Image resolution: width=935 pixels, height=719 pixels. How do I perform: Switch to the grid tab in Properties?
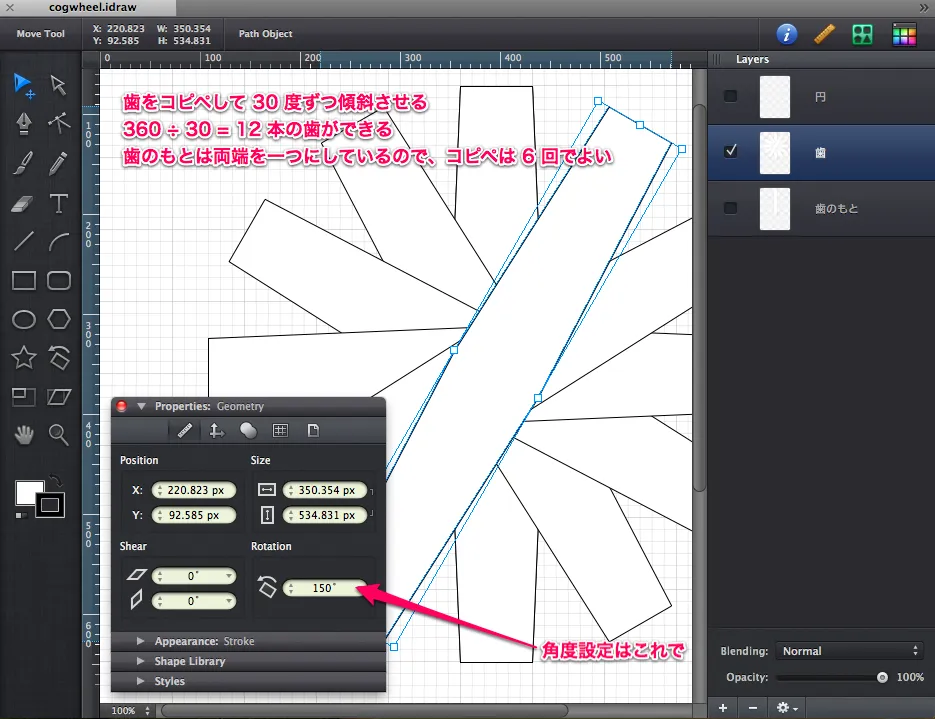pos(280,431)
